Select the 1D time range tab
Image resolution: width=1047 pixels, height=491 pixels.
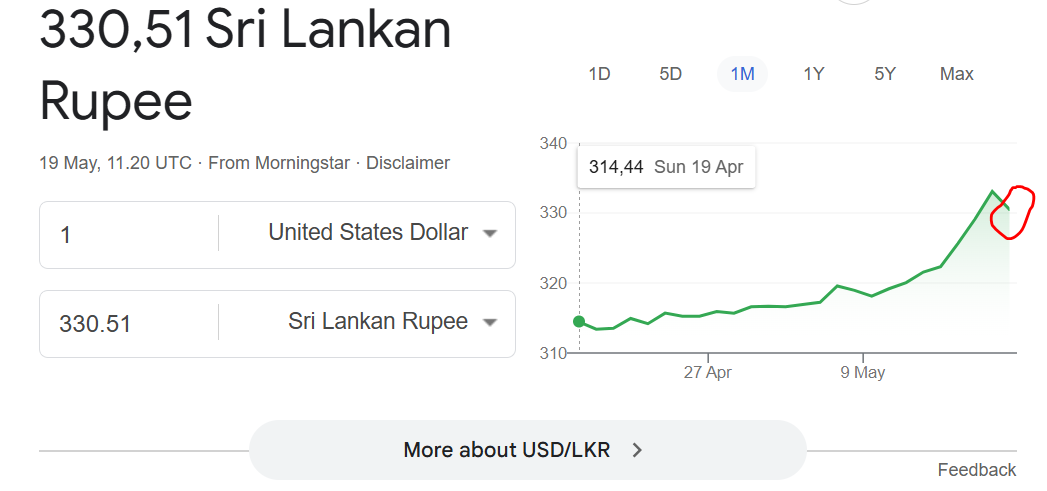pyautogui.click(x=599, y=73)
